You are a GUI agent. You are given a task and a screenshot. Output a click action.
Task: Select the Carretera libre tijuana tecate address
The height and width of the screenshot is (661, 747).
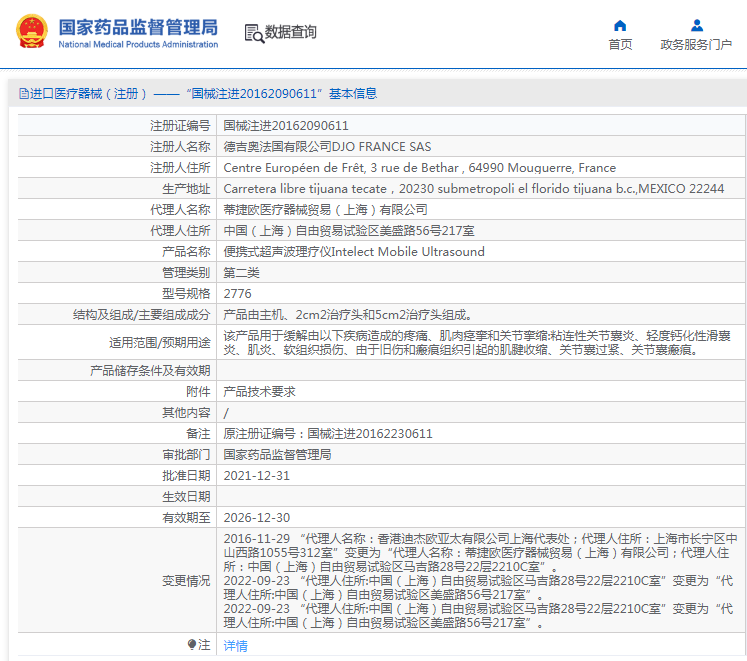474,189
